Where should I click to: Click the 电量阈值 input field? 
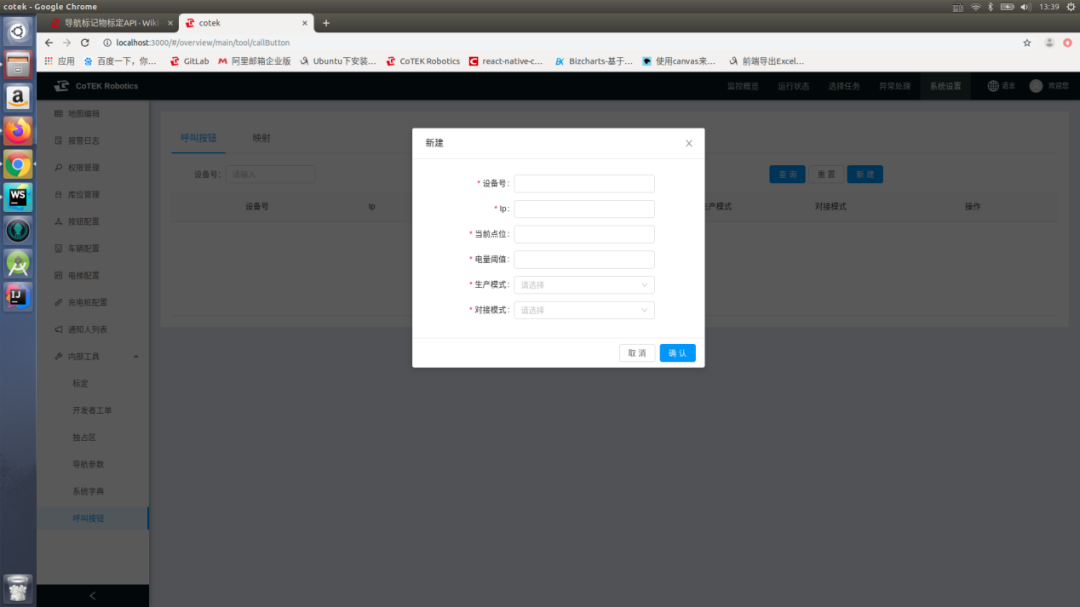(584, 259)
